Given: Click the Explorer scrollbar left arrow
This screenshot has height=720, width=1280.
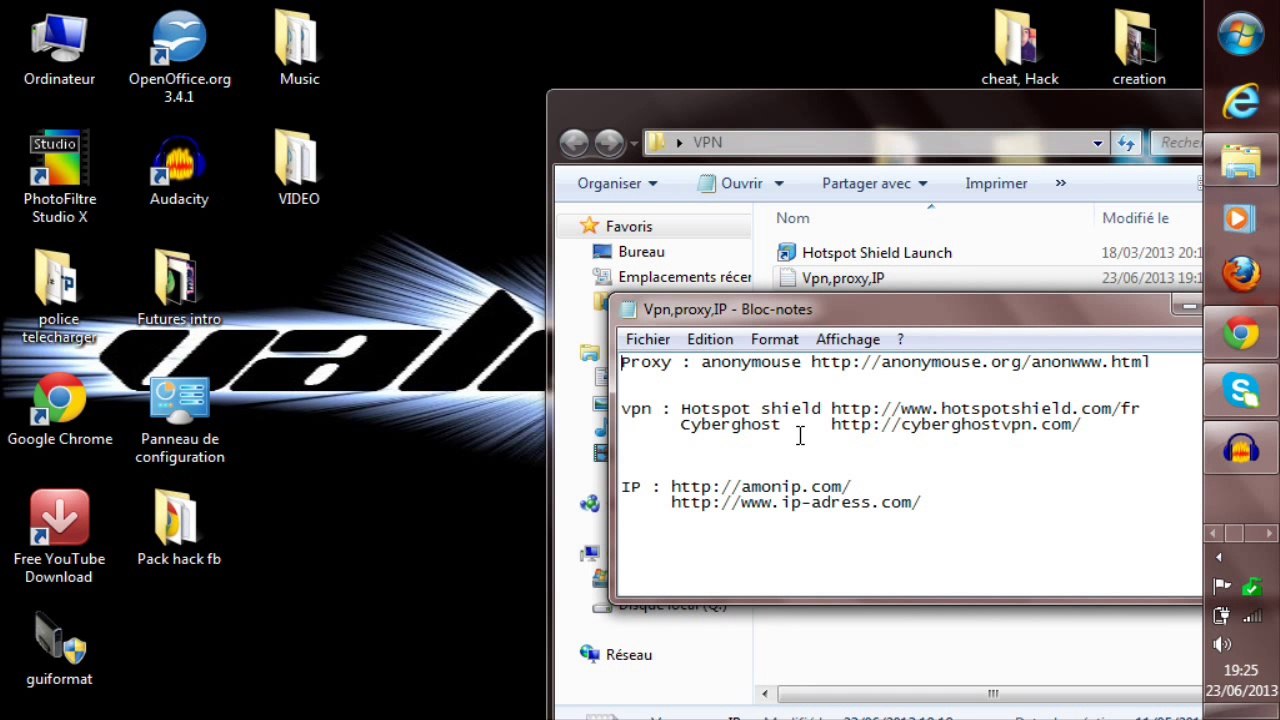Looking at the screenshot, I should (x=765, y=694).
